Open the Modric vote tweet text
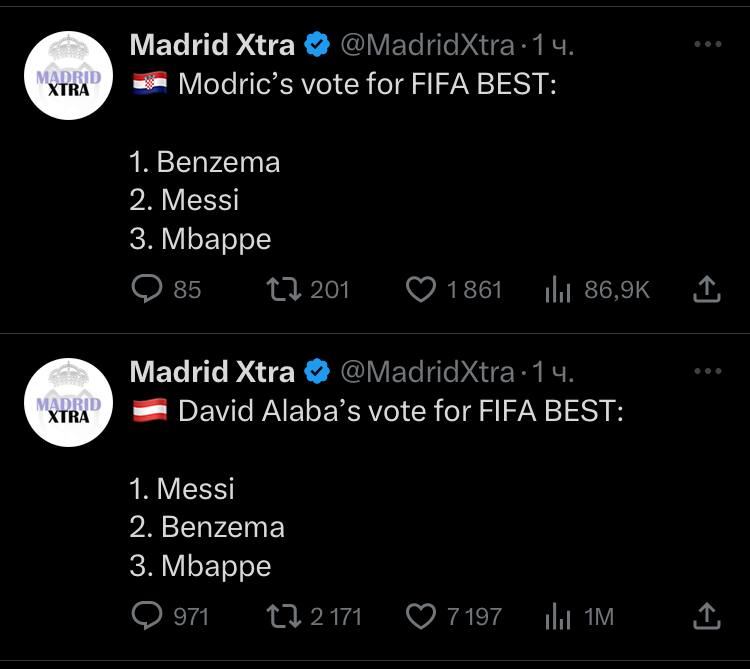The height and width of the screenshot is (669, 750). tap(365, 83)
